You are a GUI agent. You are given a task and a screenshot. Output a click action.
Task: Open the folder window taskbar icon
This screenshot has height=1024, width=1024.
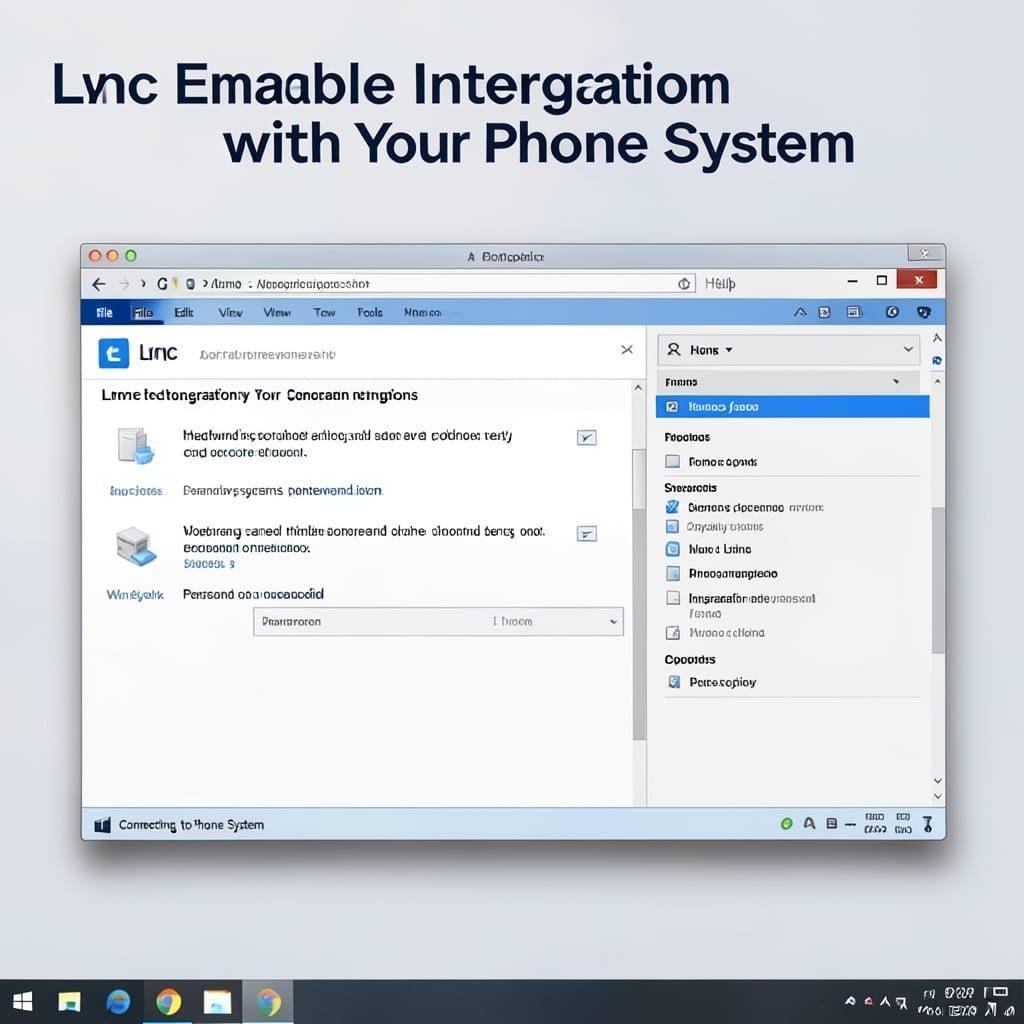217,1001
